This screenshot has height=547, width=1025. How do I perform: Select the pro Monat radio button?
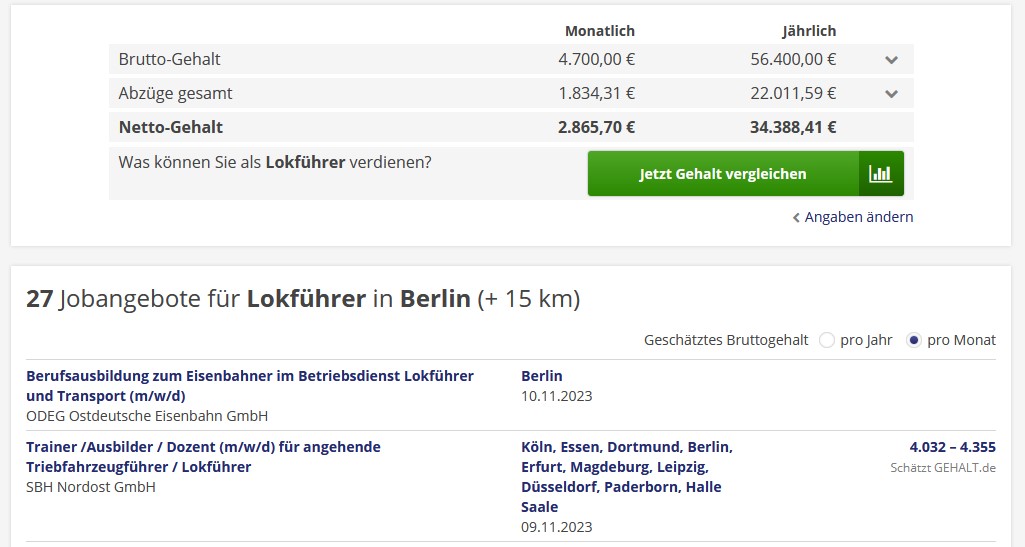[913, 340]
